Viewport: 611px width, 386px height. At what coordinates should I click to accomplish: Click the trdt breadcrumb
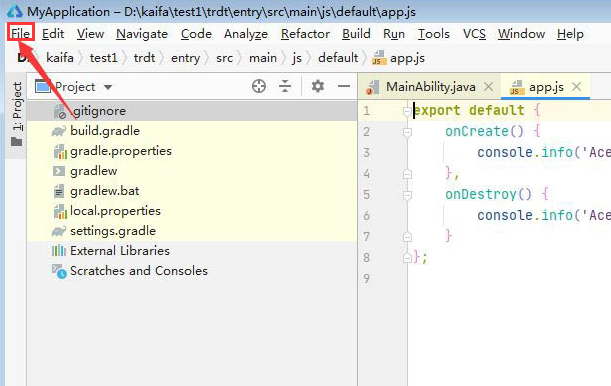(144, 58)
